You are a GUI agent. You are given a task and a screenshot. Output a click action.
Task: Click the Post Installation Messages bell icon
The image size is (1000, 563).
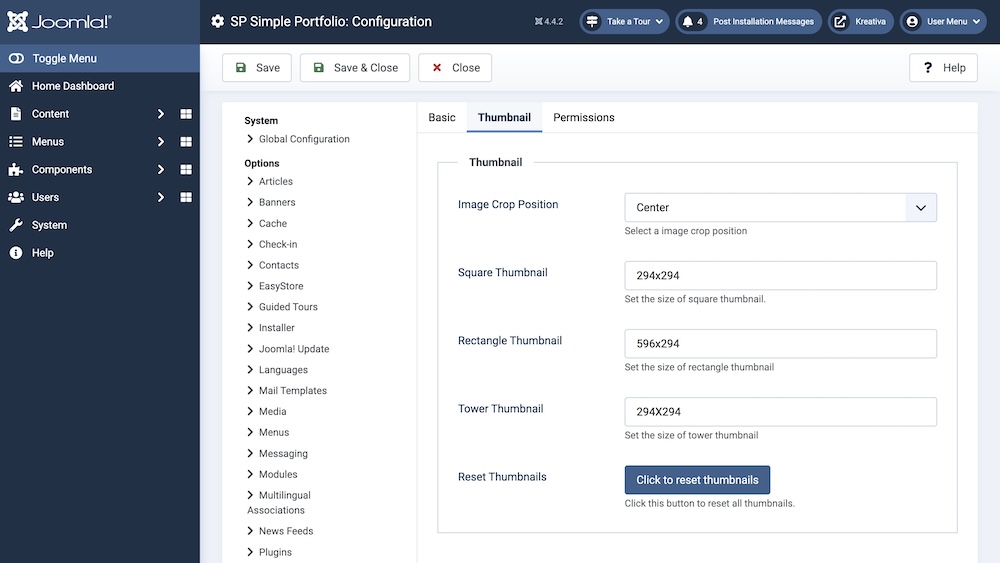coord(689,21)
